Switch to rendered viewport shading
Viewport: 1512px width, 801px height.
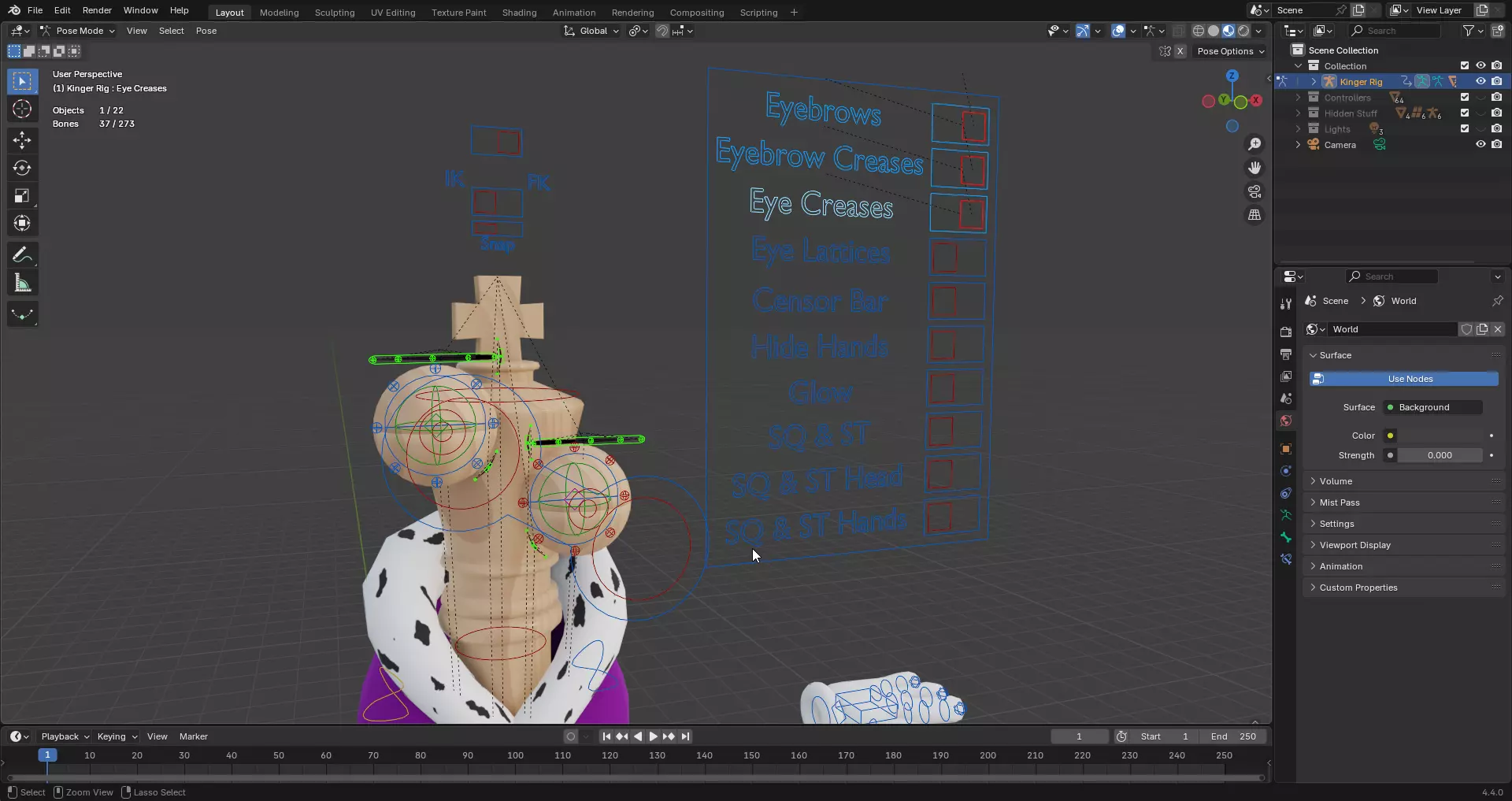tap(1243, 31)
